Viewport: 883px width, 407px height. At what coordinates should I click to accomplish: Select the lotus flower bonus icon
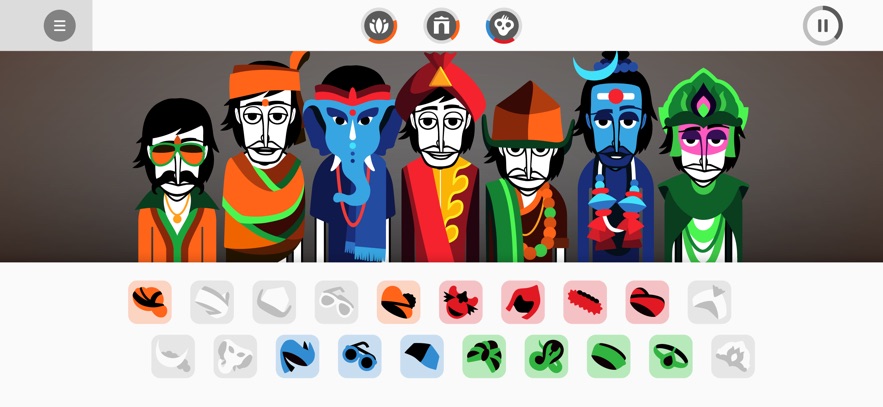pos(379,25)
